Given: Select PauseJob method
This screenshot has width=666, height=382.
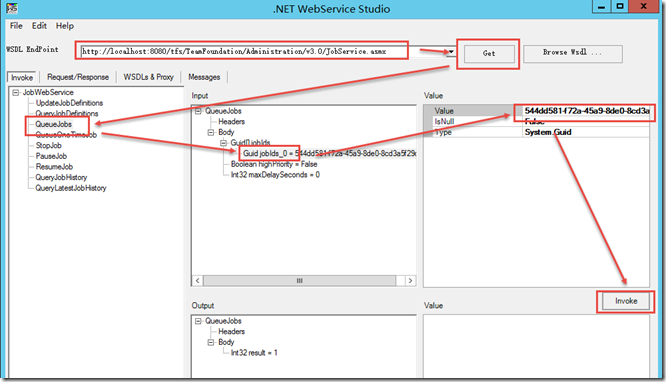Looking at the screenshot, I should (51, 156).
